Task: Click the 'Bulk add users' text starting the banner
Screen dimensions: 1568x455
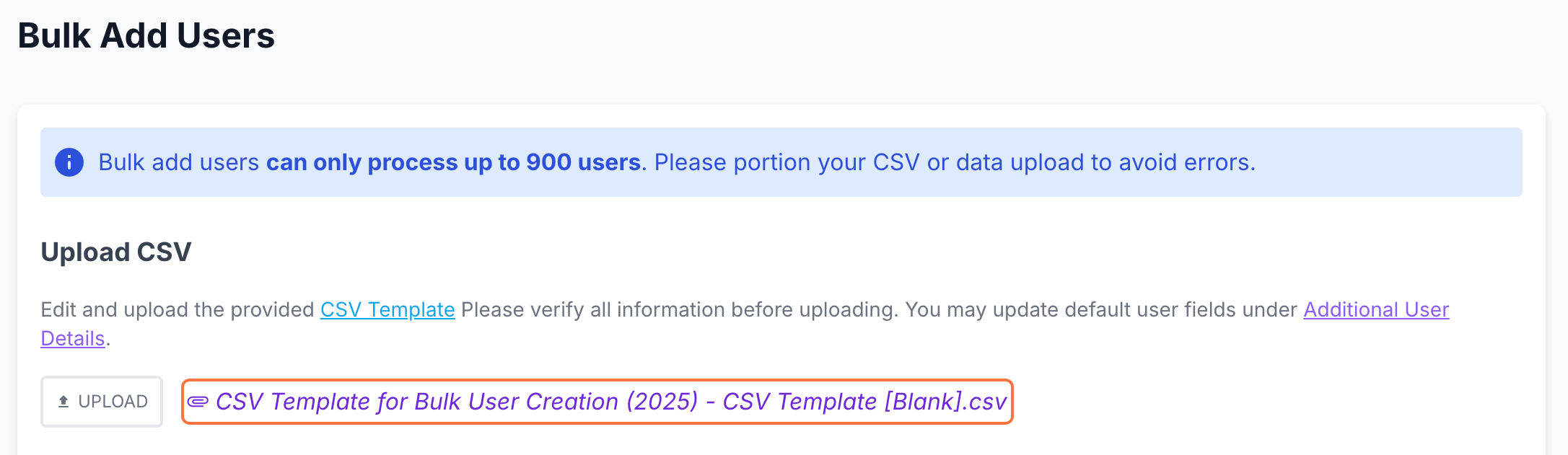Action: pyautogui.click(x=178, y=162)
